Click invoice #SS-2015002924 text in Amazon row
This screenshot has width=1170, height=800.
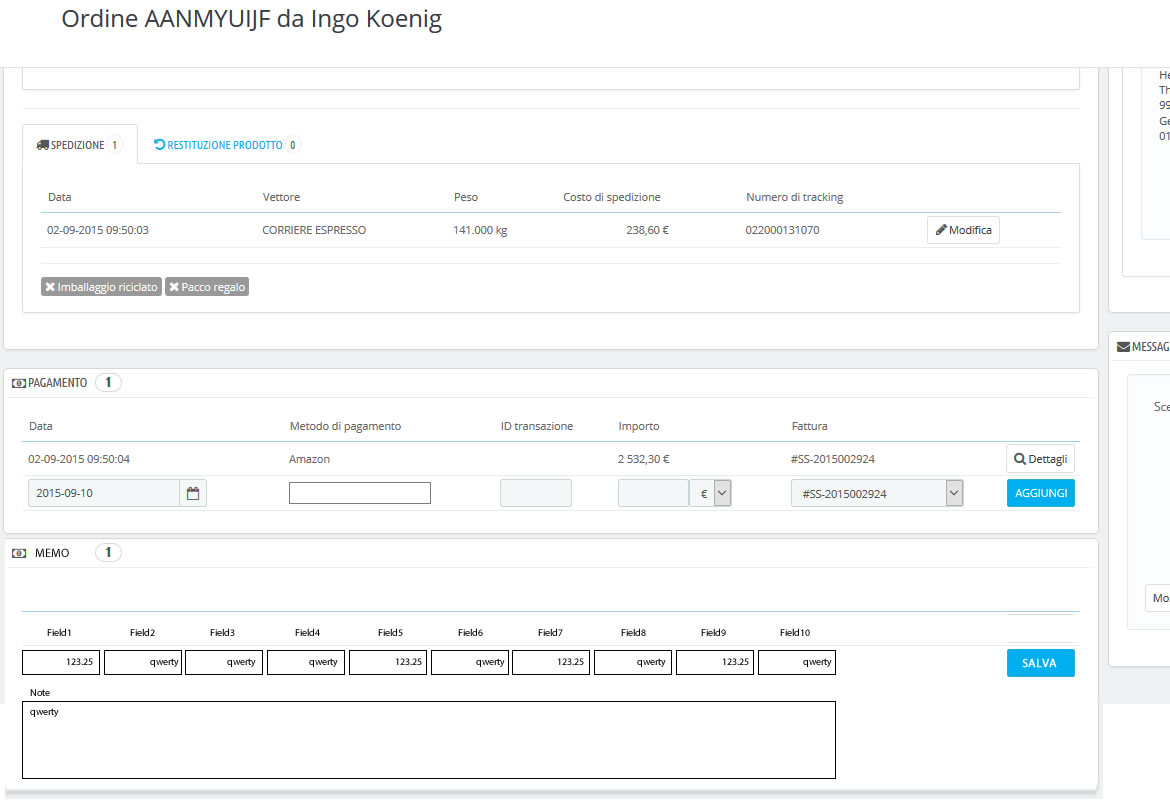[x=833, y=459]
